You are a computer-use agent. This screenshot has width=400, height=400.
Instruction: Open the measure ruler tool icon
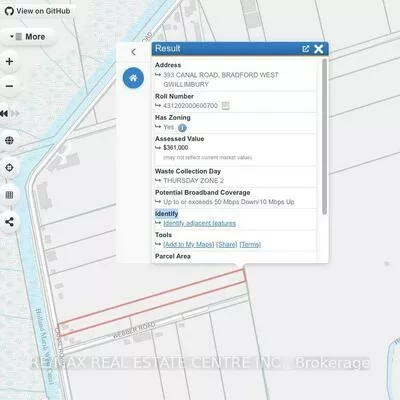click(x=10, y=195)
